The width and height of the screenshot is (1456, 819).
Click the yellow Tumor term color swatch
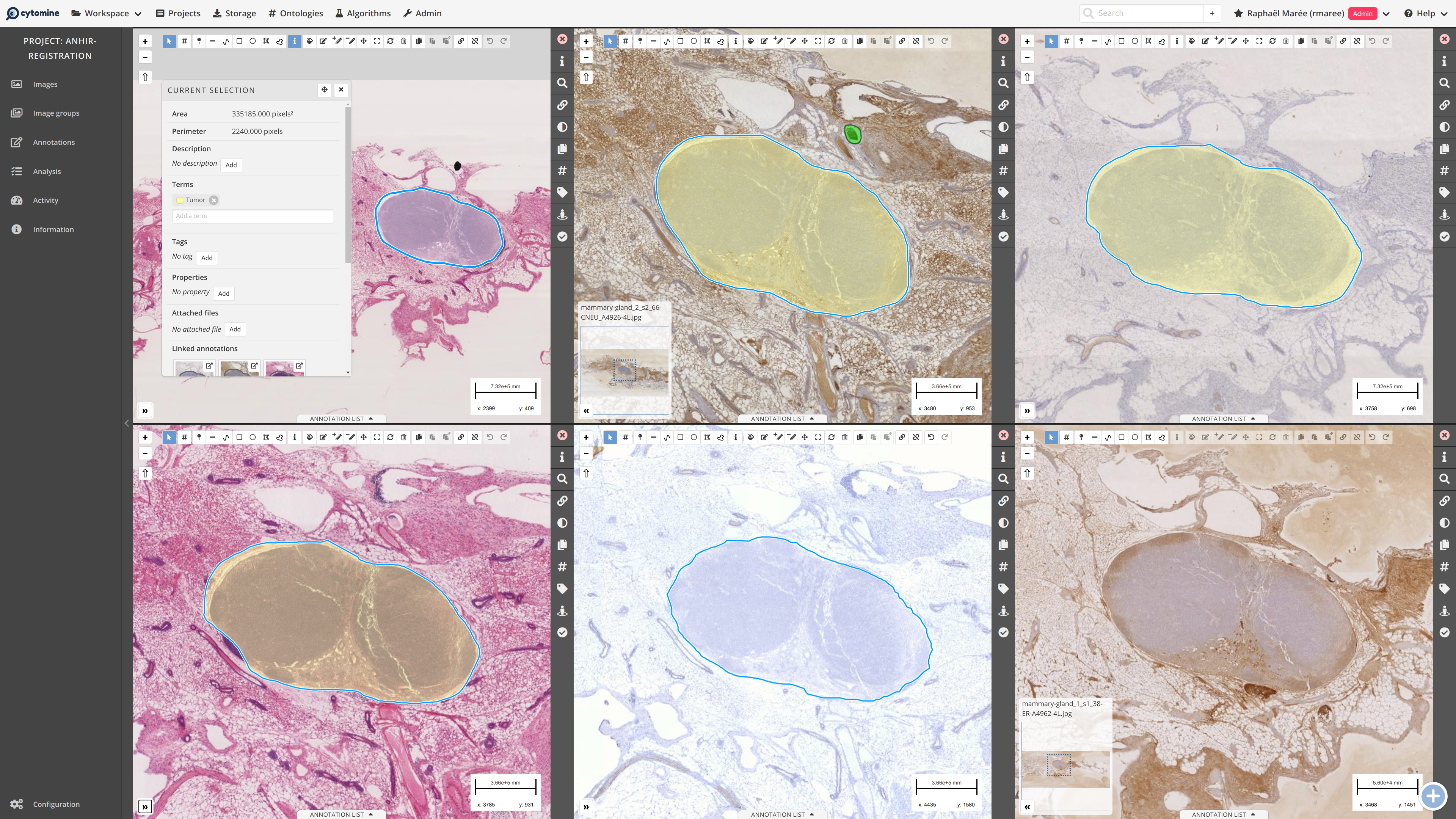180,200
